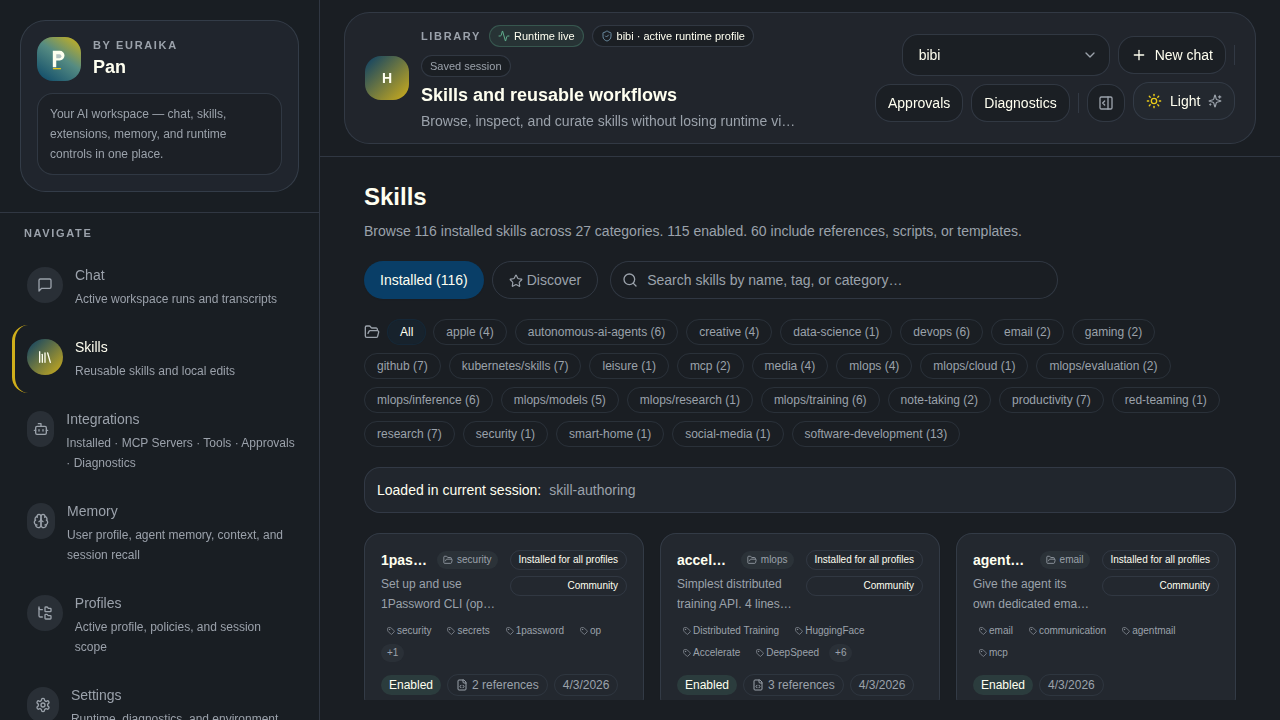This screenshot has height=720, width=1280.
Task: Select the Profiles sidebar icon
Action: [44, 613]
